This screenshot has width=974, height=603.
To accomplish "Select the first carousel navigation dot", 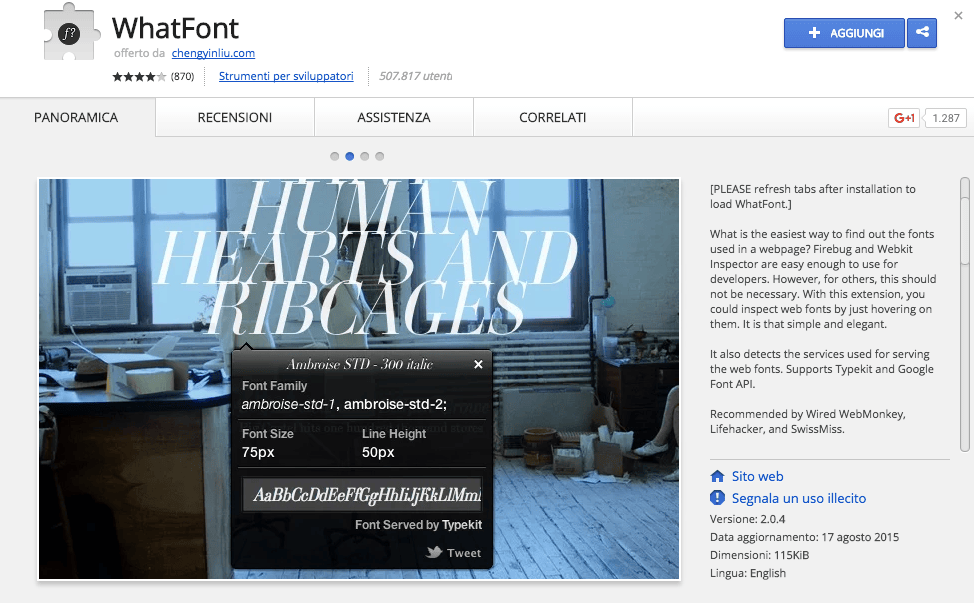I will [x=334, y=156].
